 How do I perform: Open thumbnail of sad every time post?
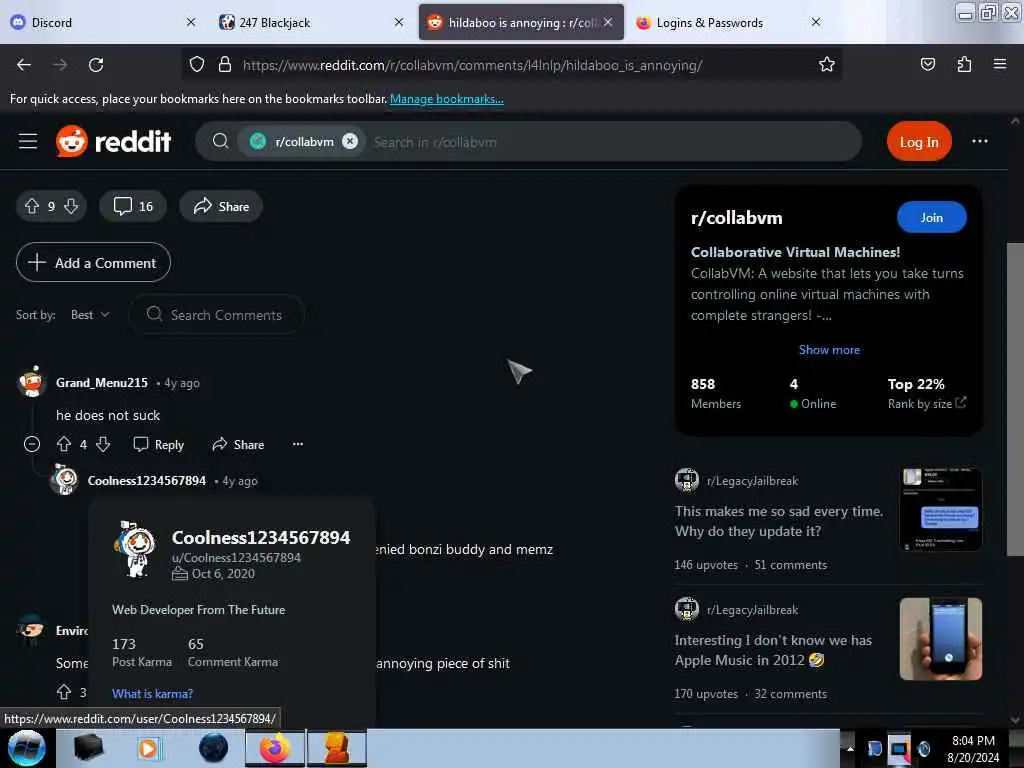[x=940, y=509]
